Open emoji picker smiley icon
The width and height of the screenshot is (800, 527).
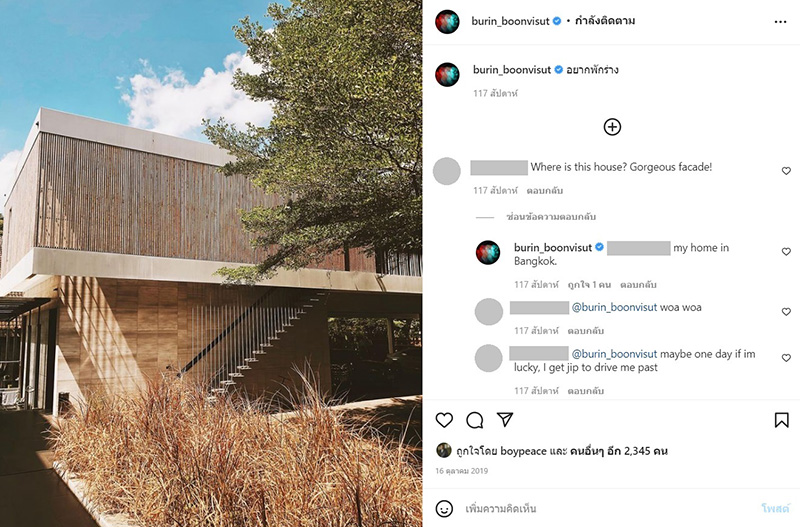pos(444,508)
